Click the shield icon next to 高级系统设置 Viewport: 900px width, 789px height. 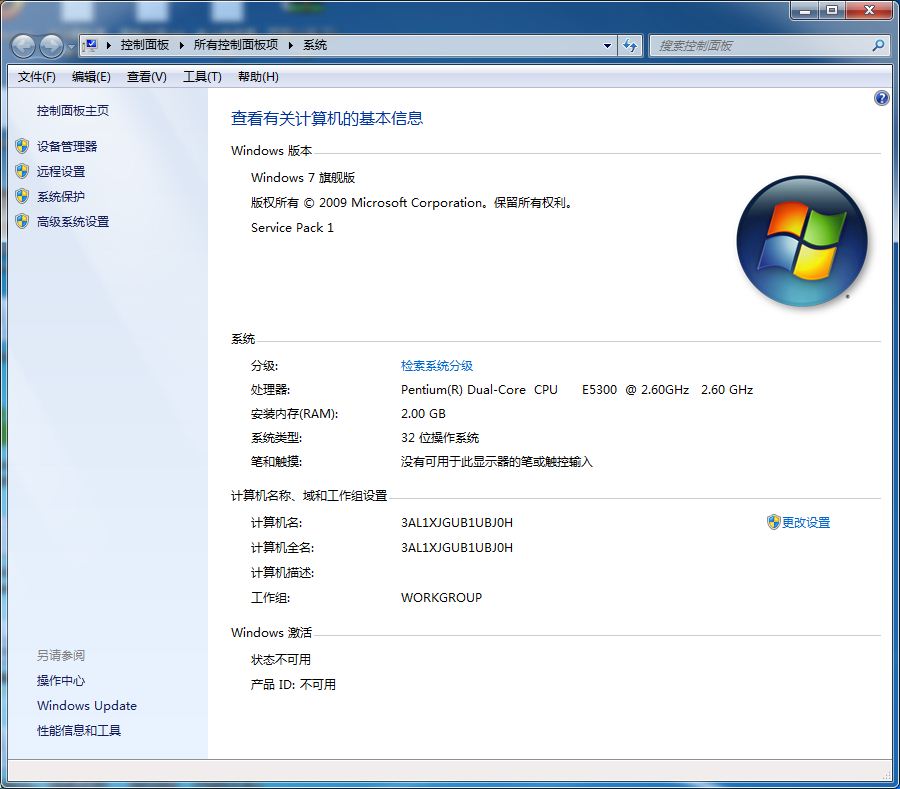(x=22, y=221)
